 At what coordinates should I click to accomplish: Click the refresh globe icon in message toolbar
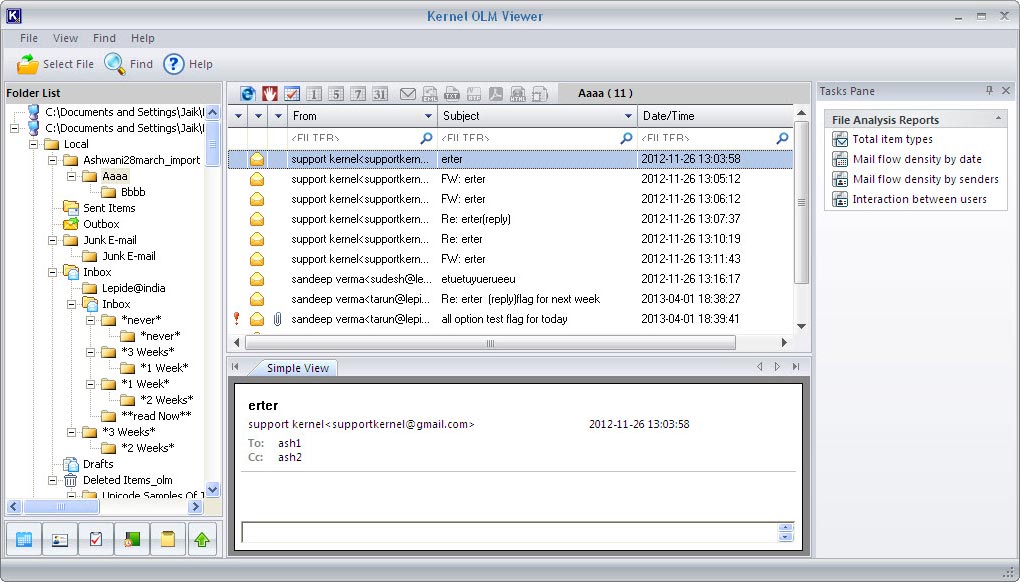(x=248, y=94)
